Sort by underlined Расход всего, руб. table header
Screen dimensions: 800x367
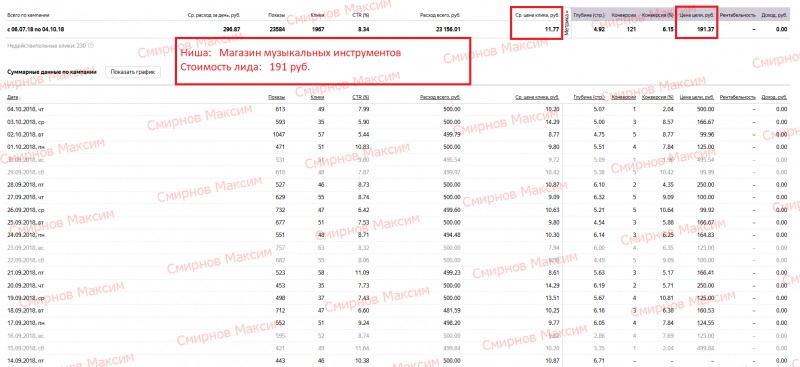point(440,97)
